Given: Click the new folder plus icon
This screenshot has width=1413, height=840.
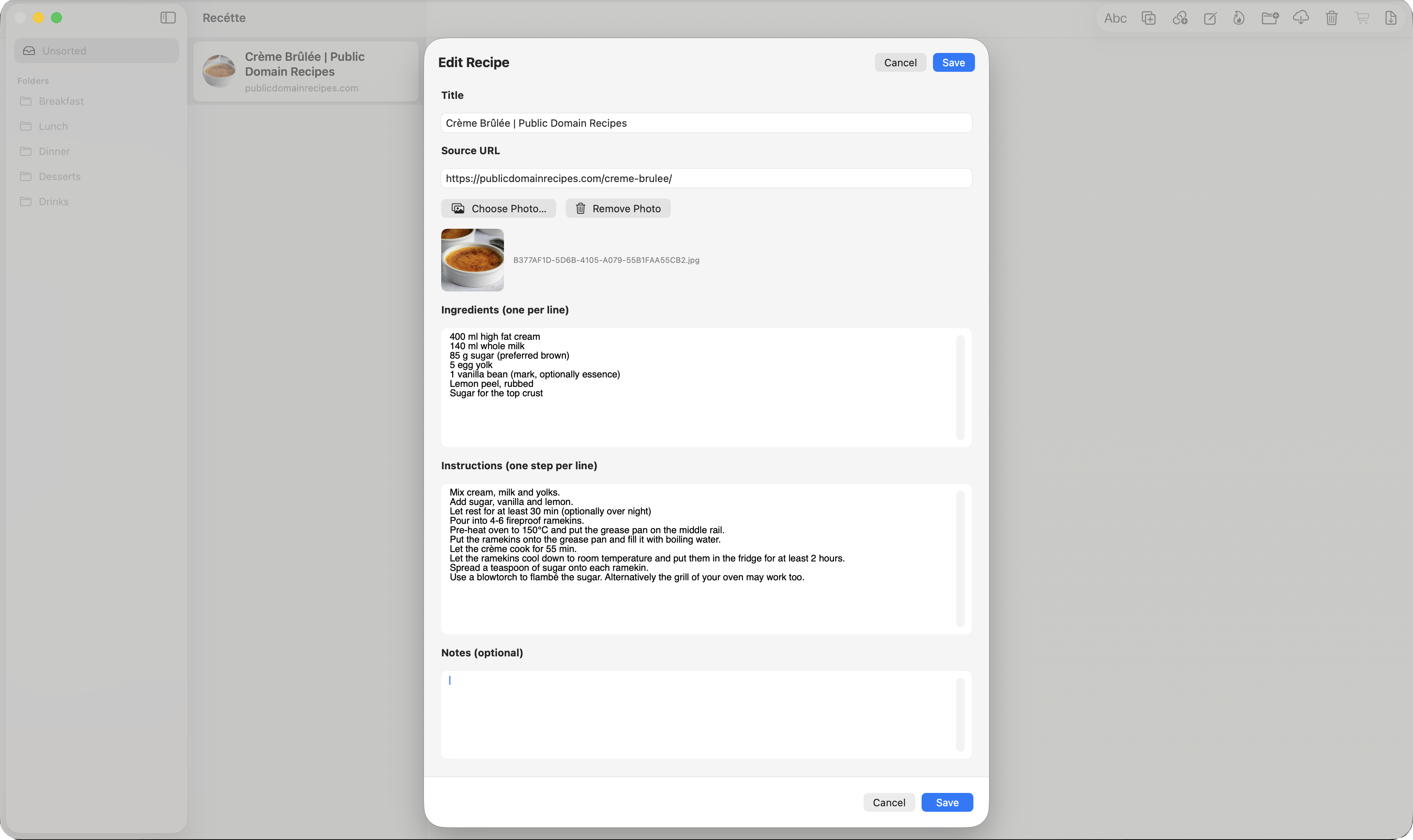Looking at the screenshot, I should click(1270, 18).
